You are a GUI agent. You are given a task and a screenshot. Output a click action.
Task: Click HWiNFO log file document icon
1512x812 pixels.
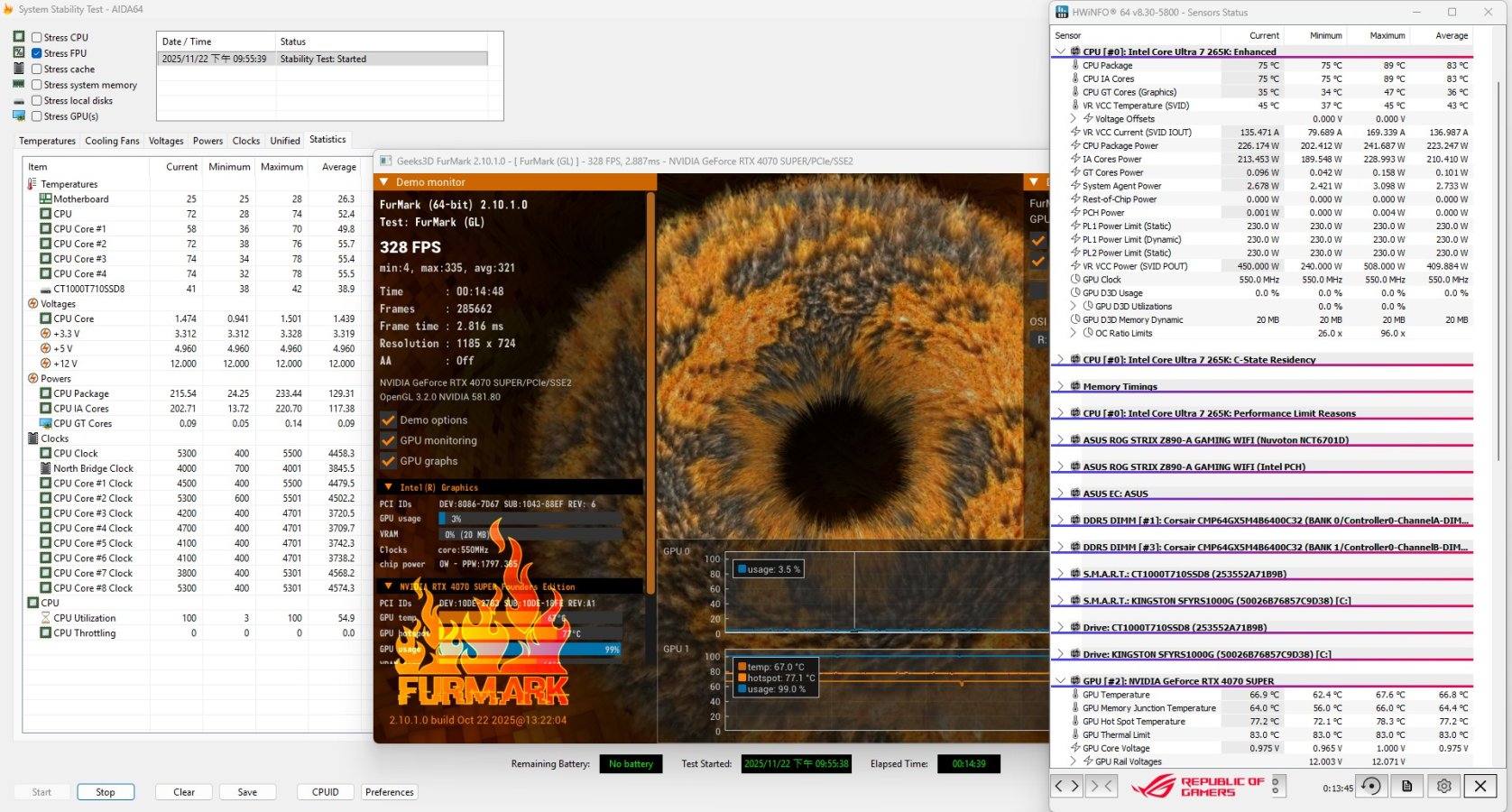(1406, 786)
